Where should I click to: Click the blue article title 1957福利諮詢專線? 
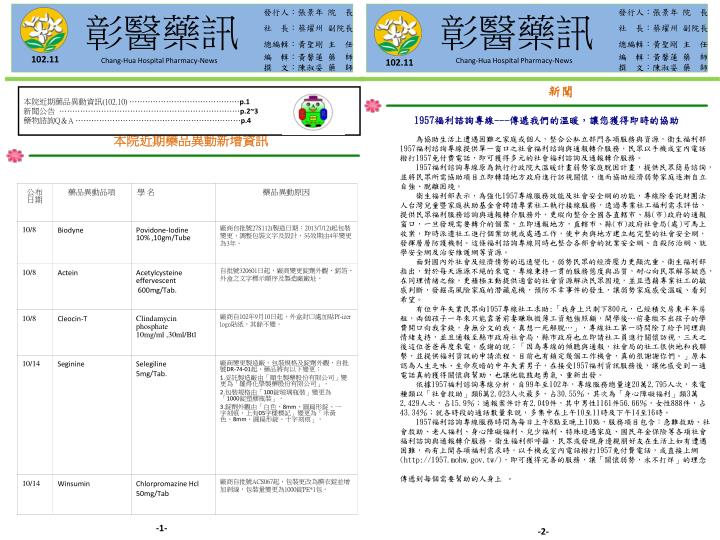click(x=546, y=121)
